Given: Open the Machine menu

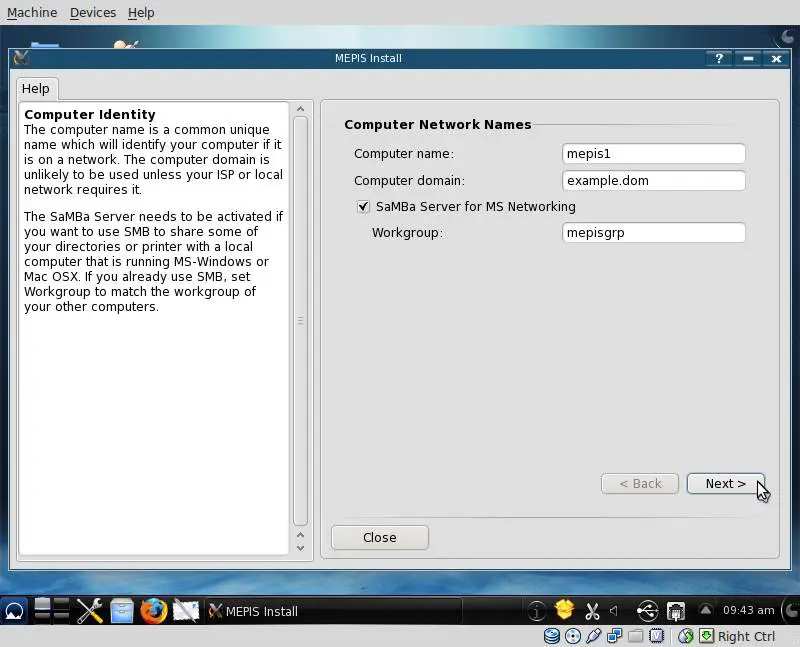Looking at the screenshot, I should 32,12.
